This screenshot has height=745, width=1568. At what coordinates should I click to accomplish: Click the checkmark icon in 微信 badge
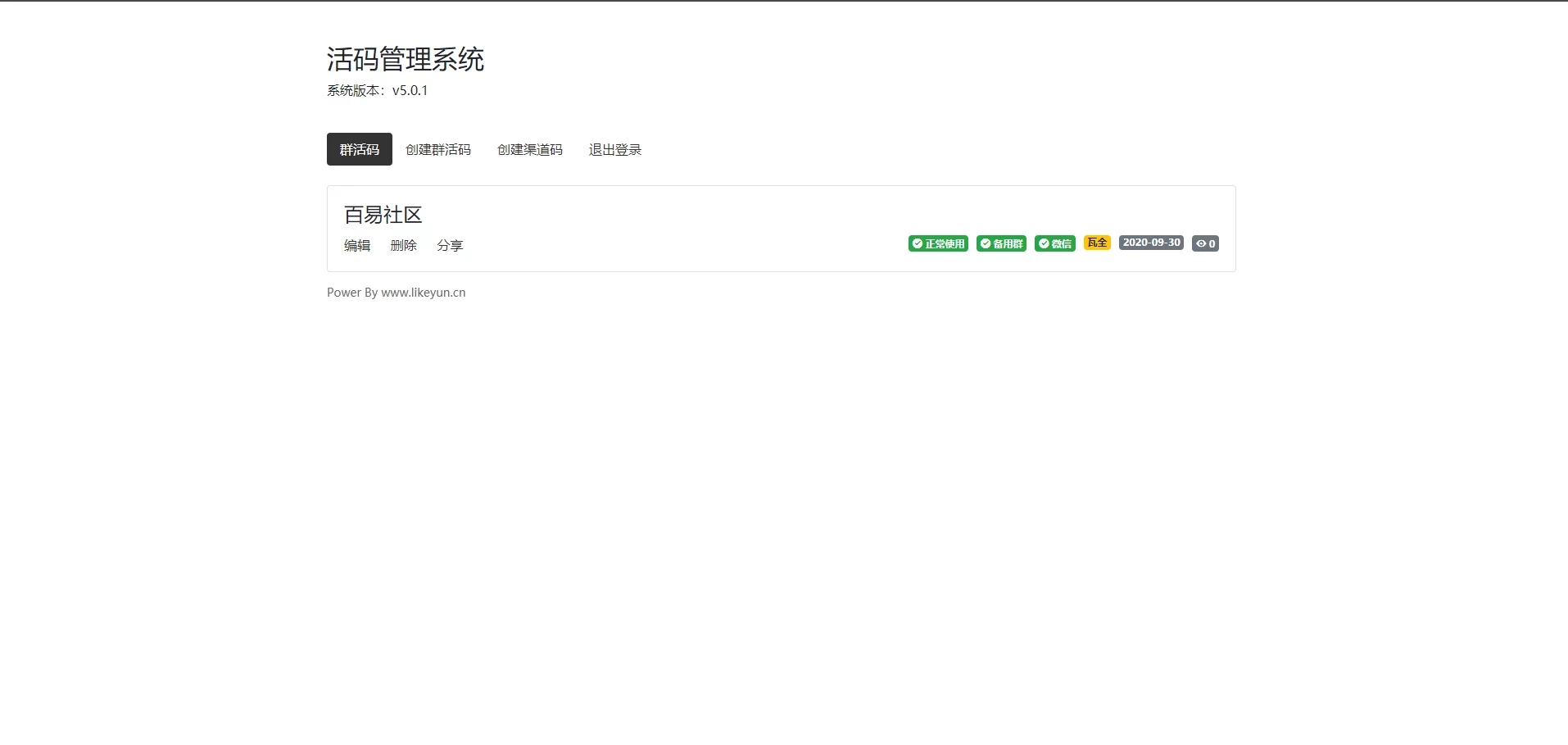pyautogui.click(x=1044, y=243)
